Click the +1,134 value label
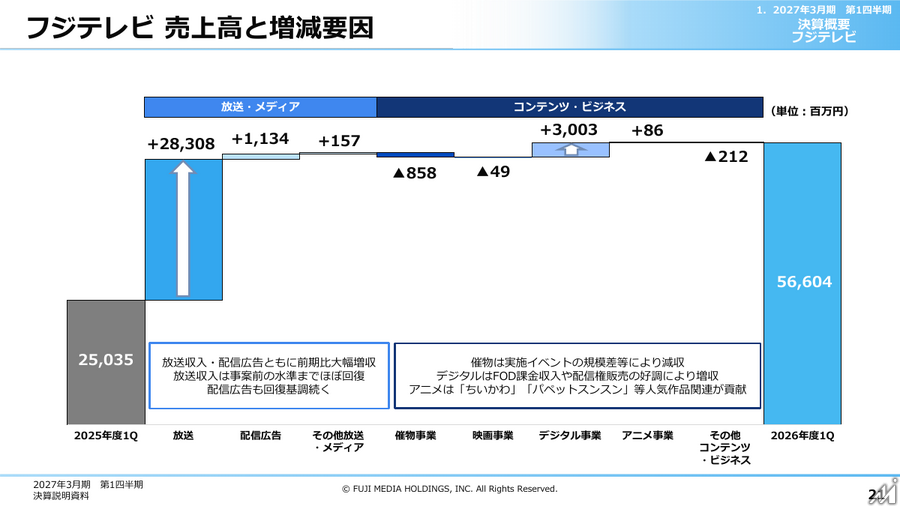The image size is (900, 506). pos(260,139)
